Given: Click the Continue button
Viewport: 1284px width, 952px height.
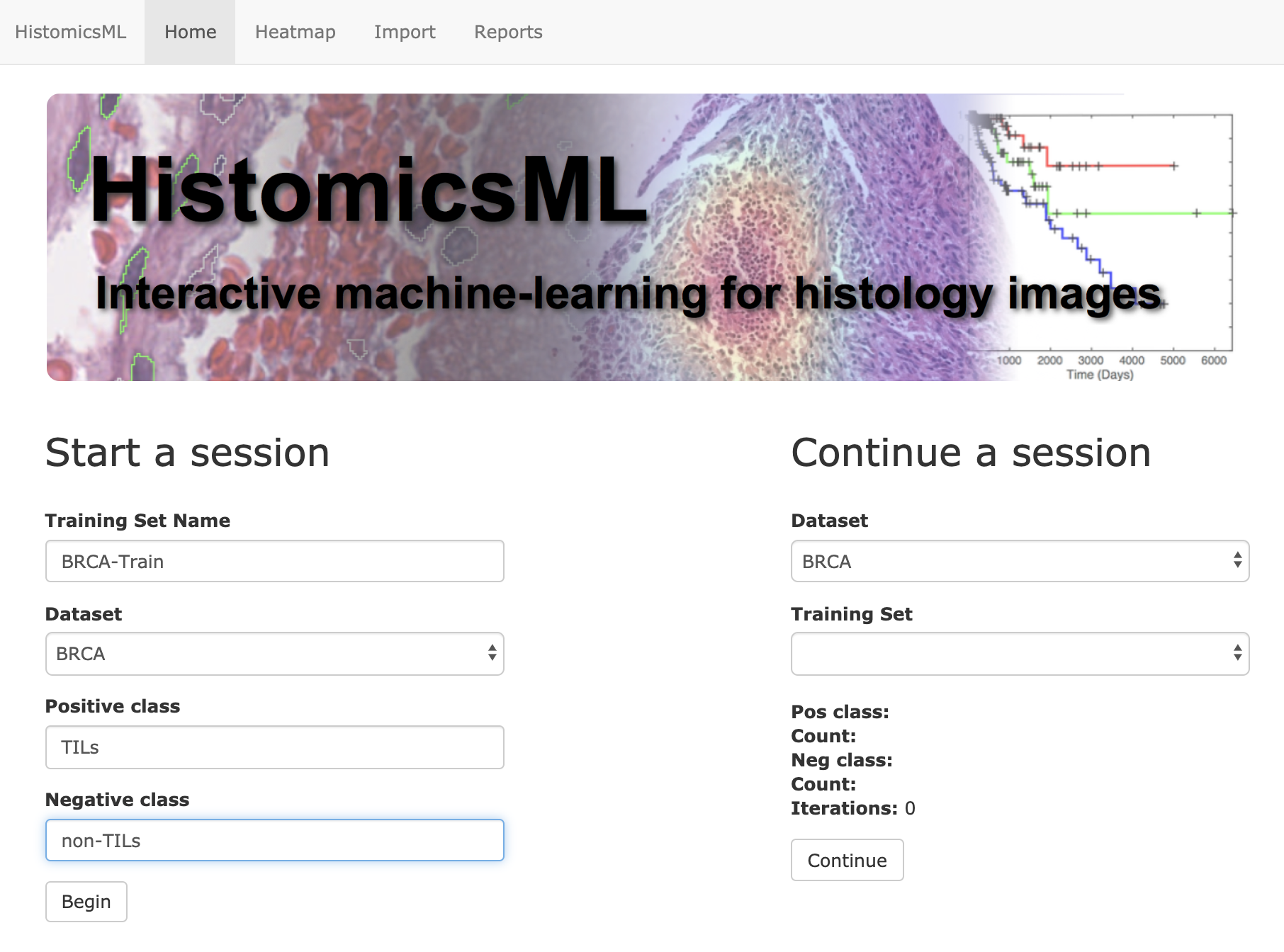Looking at the screenshot, I should pos(847,860).
